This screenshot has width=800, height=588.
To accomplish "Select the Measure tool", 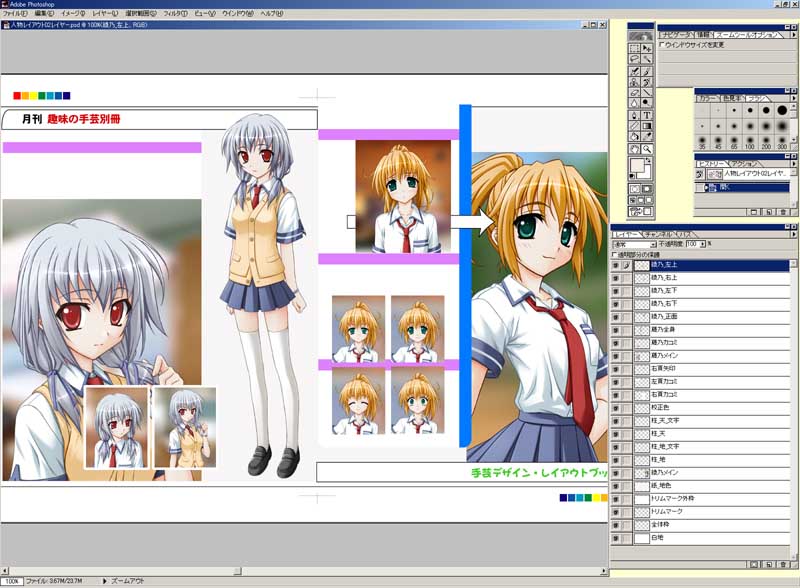I will 634,126.
